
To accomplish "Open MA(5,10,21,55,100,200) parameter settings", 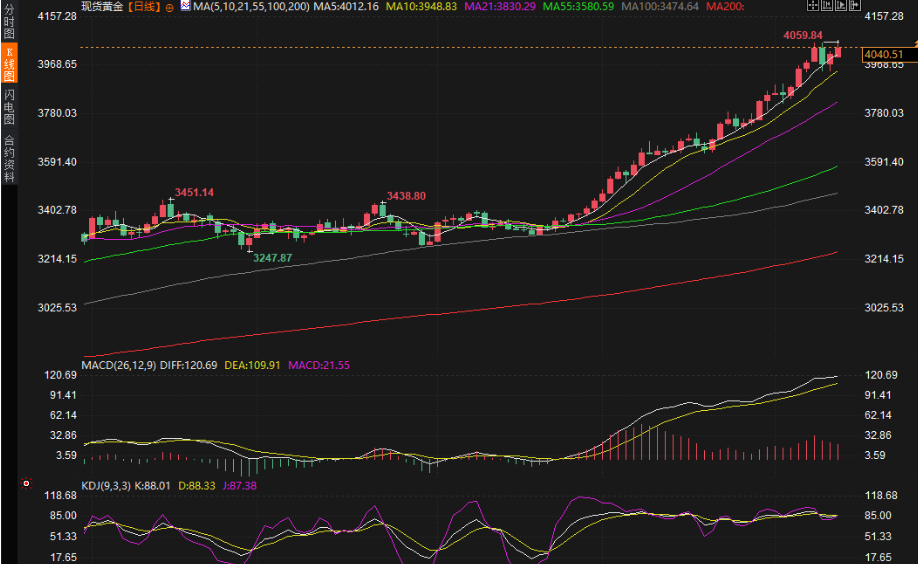I will tap(251, 7).
